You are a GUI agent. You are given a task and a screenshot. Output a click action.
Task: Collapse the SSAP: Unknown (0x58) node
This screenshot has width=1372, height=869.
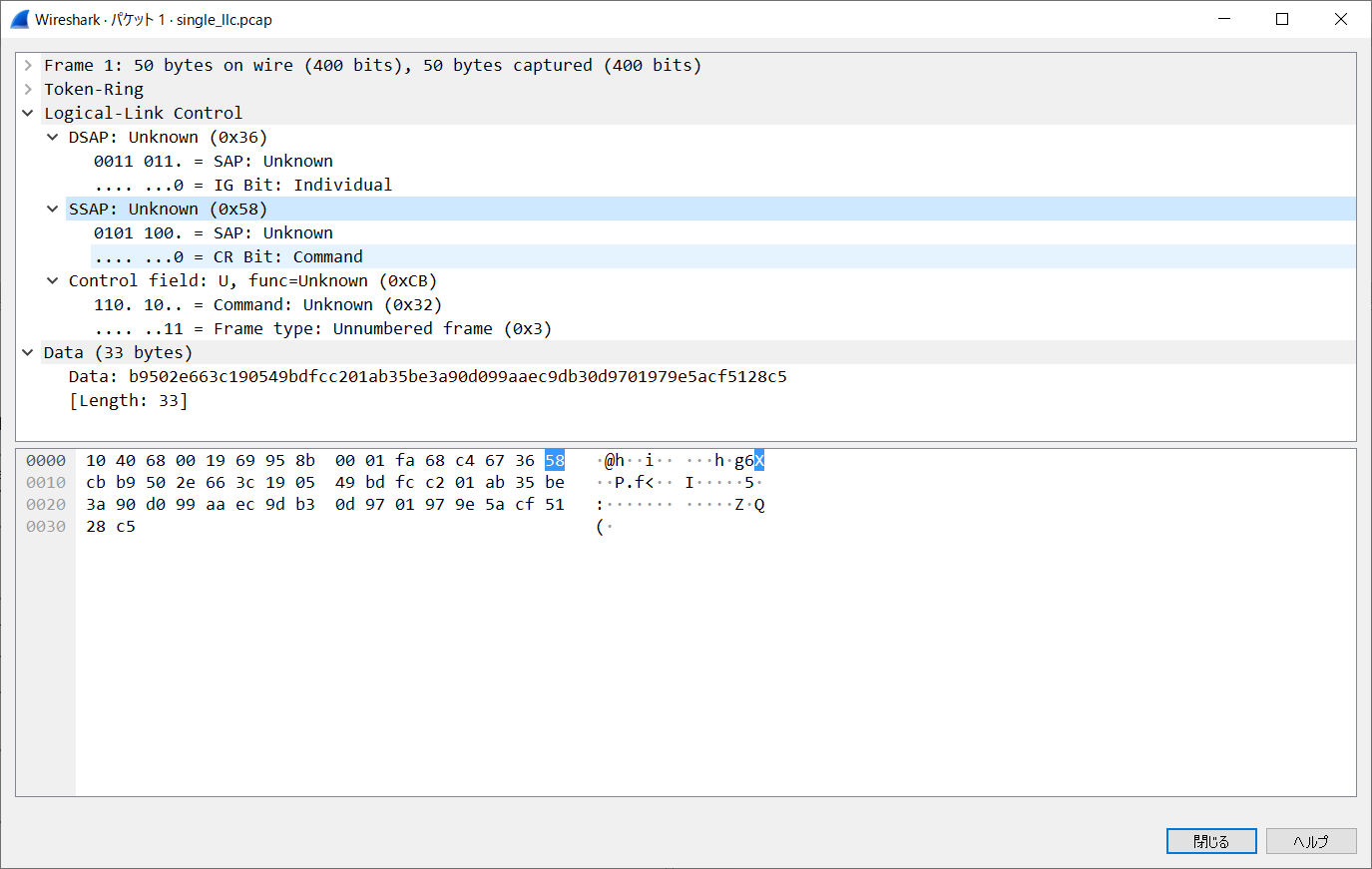[53, 210]
